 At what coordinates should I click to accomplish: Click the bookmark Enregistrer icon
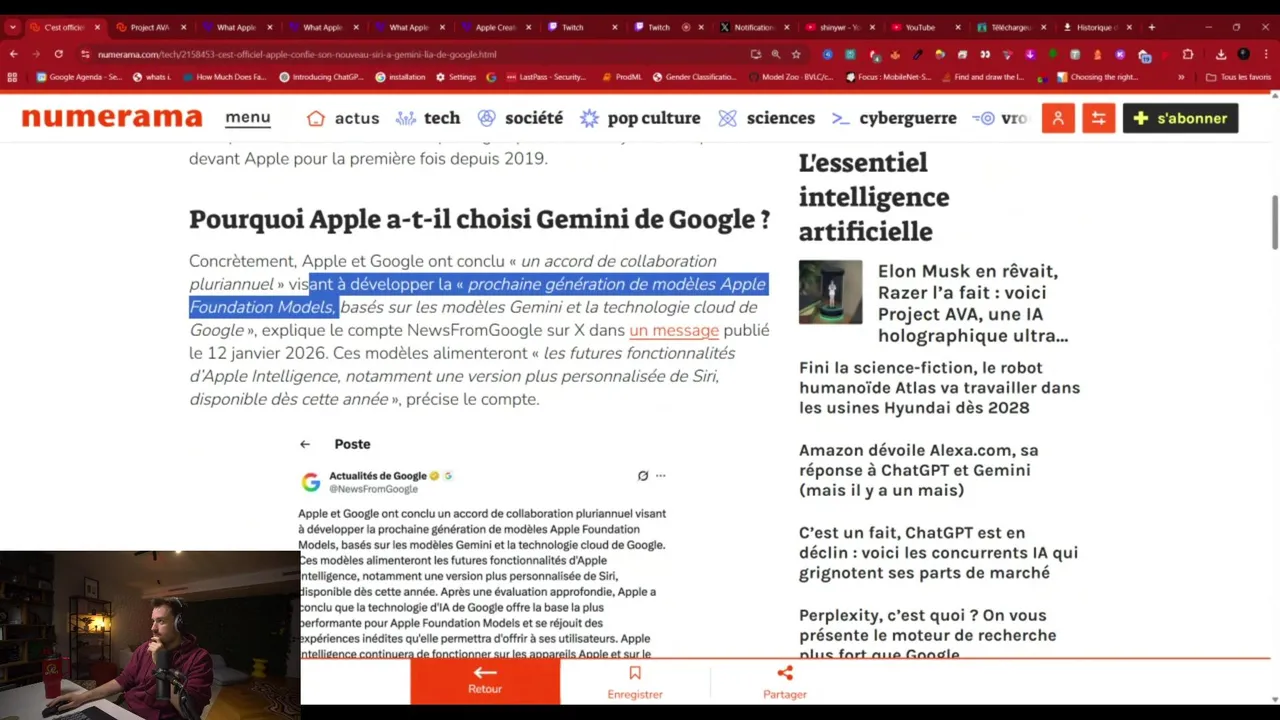pyautogui.click(x=635, y=674)
